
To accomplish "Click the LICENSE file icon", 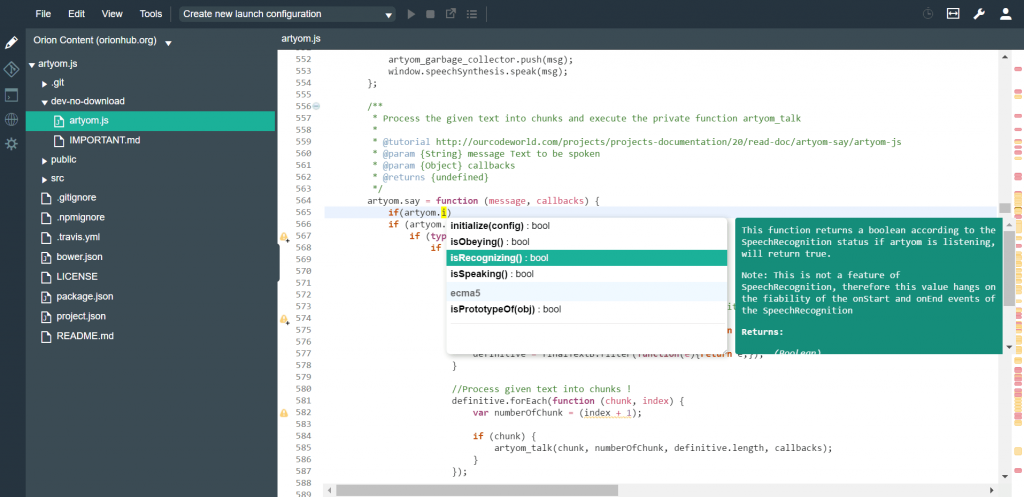I will [x=45, y=277].
